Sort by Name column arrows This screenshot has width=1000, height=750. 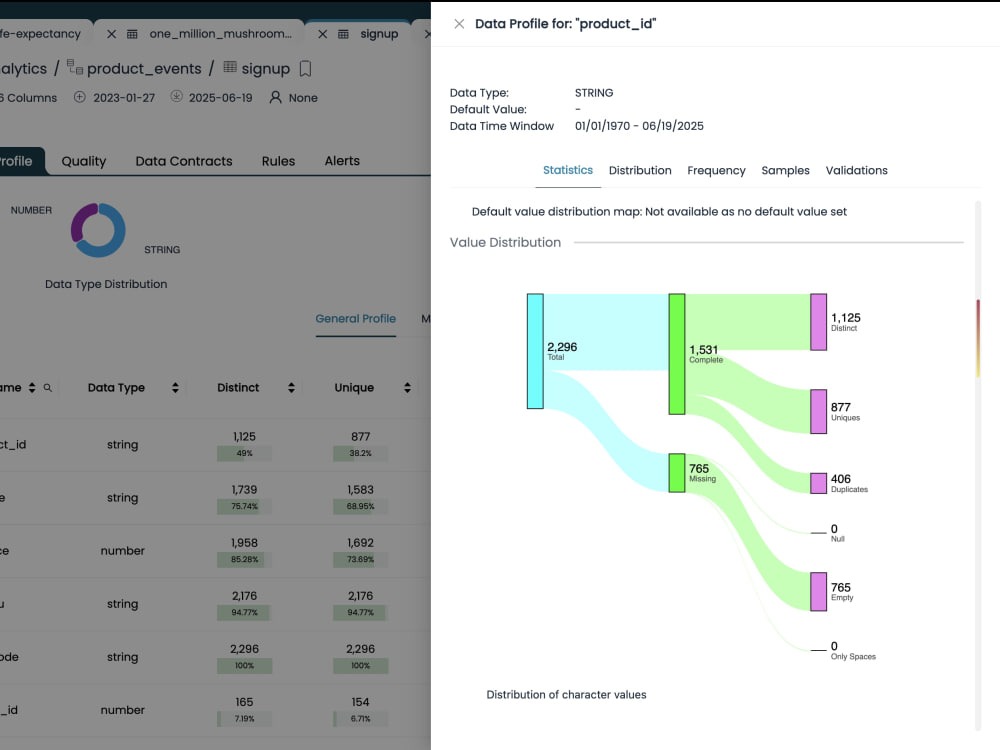point(32,388)
